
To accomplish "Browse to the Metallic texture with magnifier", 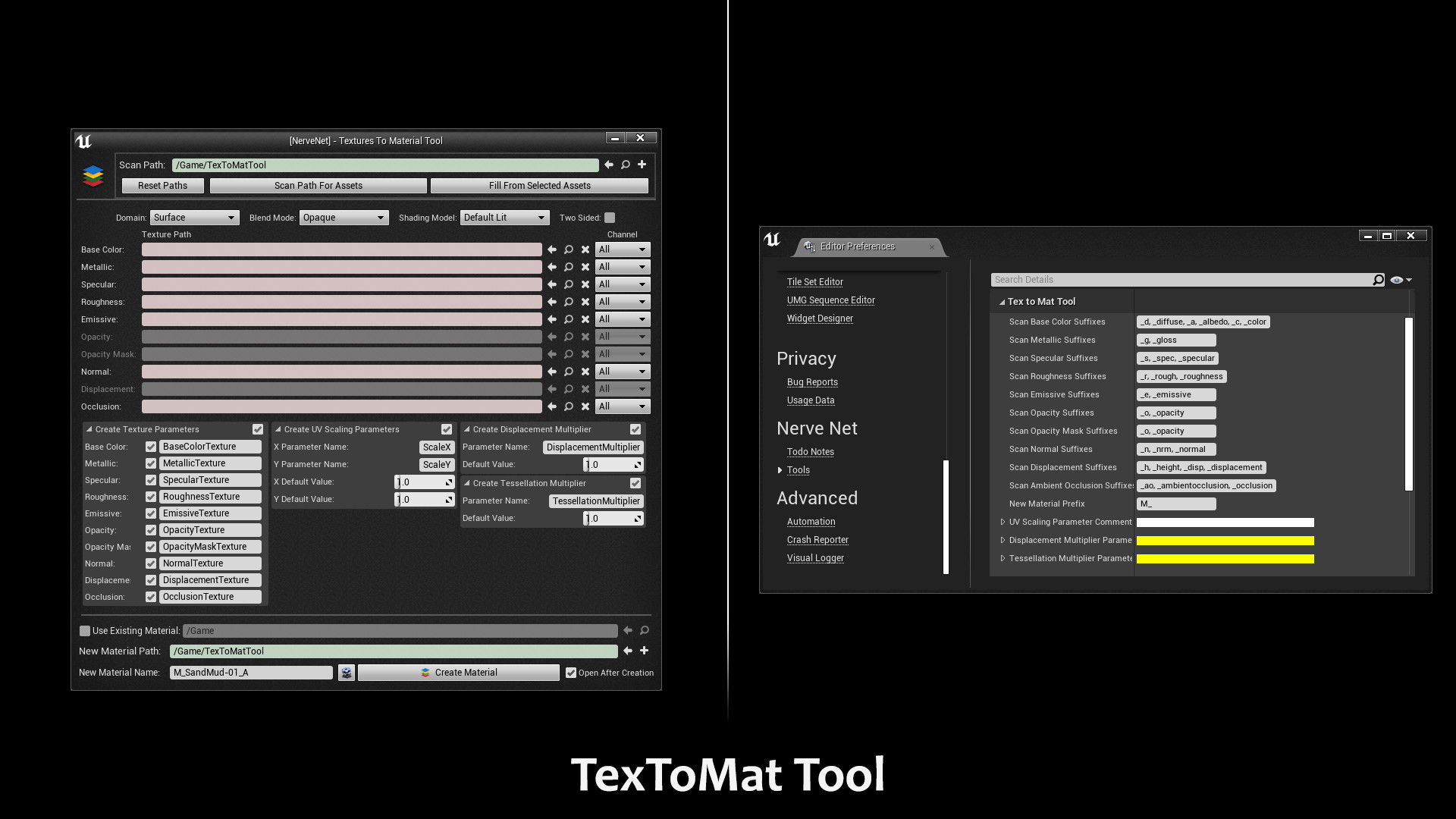I will pyautogui.click(x=569, y=267).
